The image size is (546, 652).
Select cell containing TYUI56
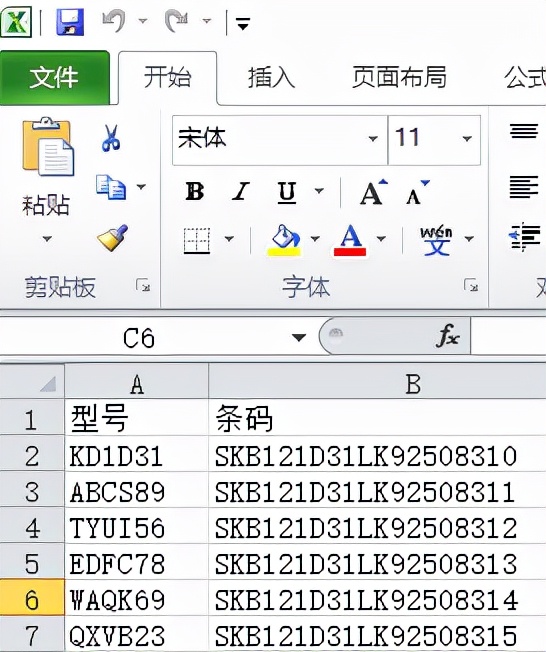click(x=136, y=526)
